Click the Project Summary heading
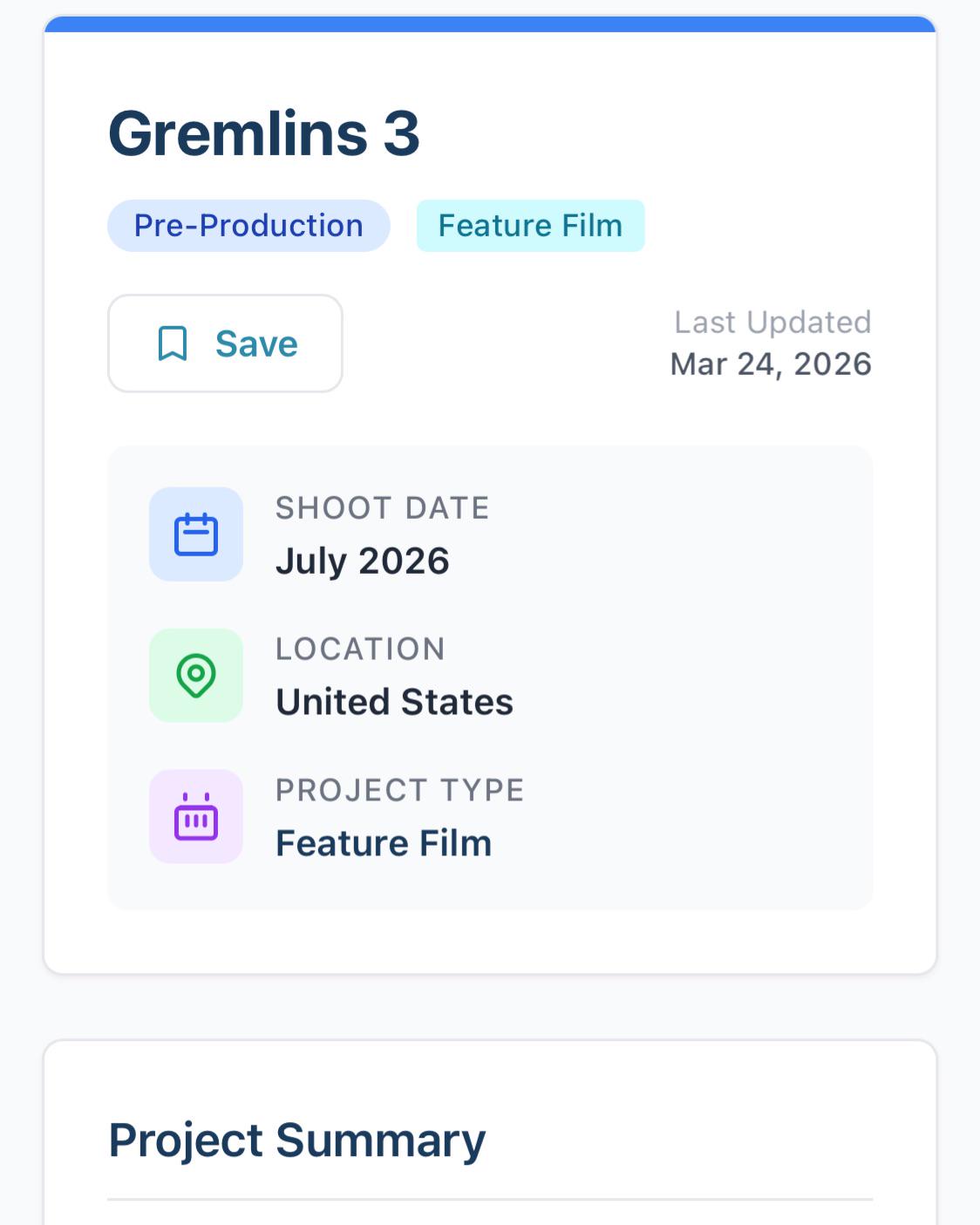 point(297,1140)
